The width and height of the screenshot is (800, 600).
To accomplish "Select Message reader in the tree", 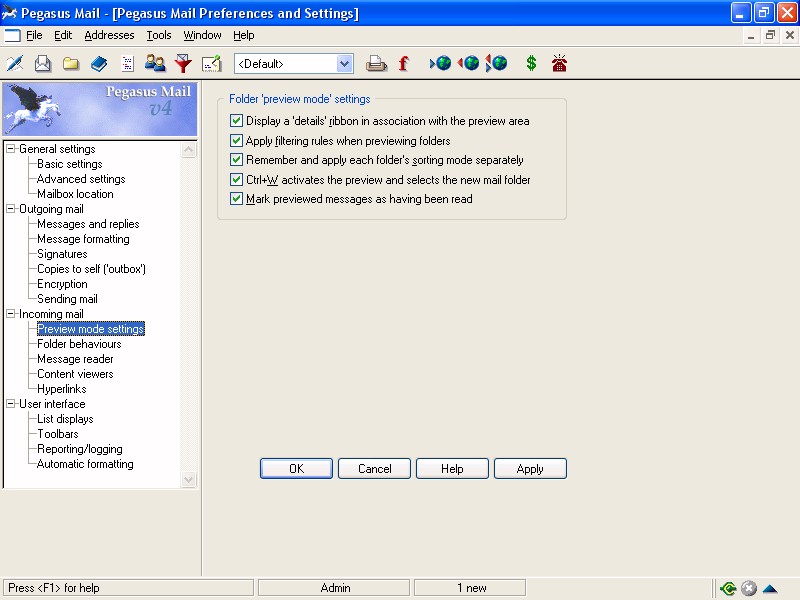I will (x=75, y=359).
